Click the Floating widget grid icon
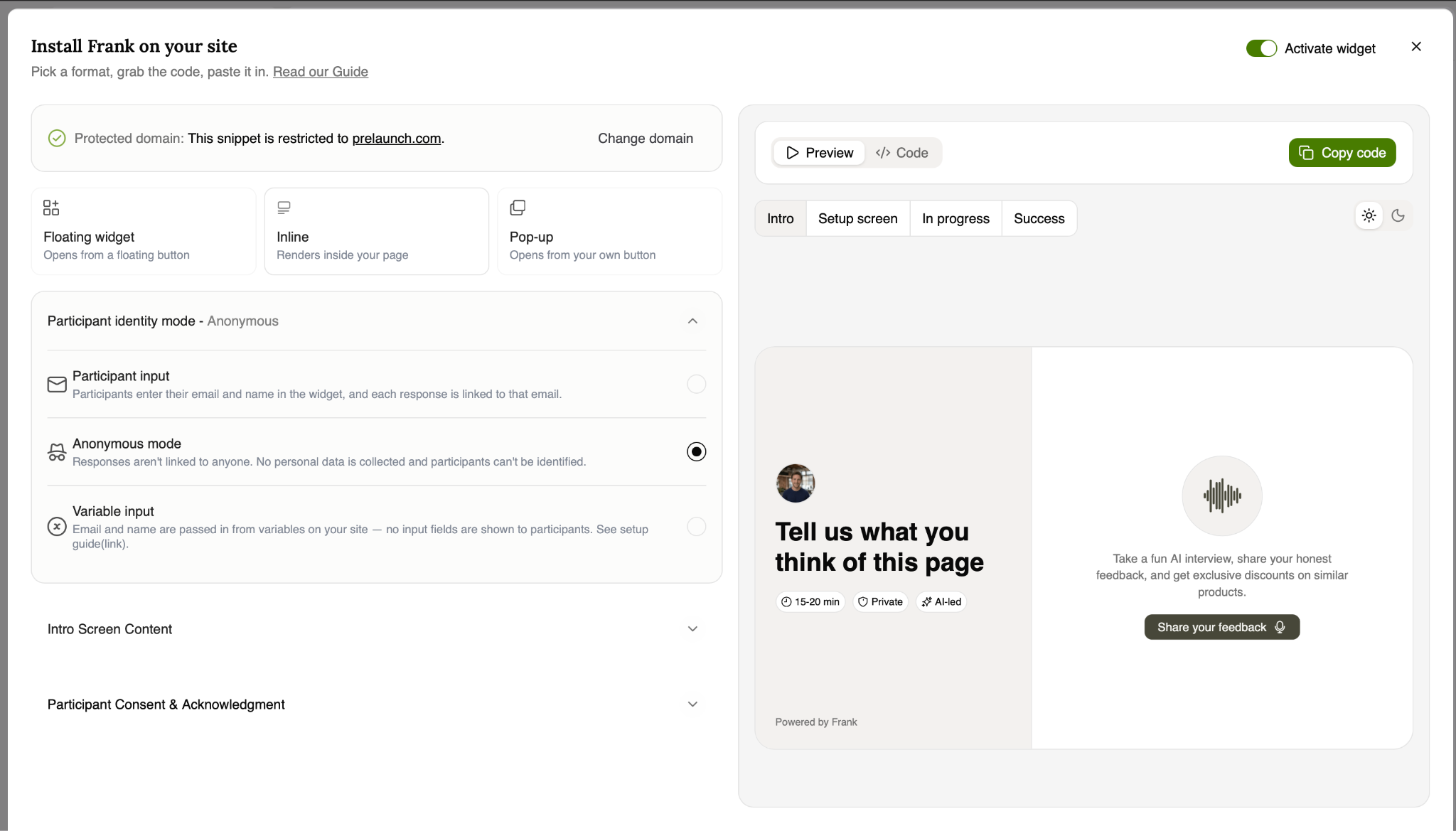 point(51,208)
